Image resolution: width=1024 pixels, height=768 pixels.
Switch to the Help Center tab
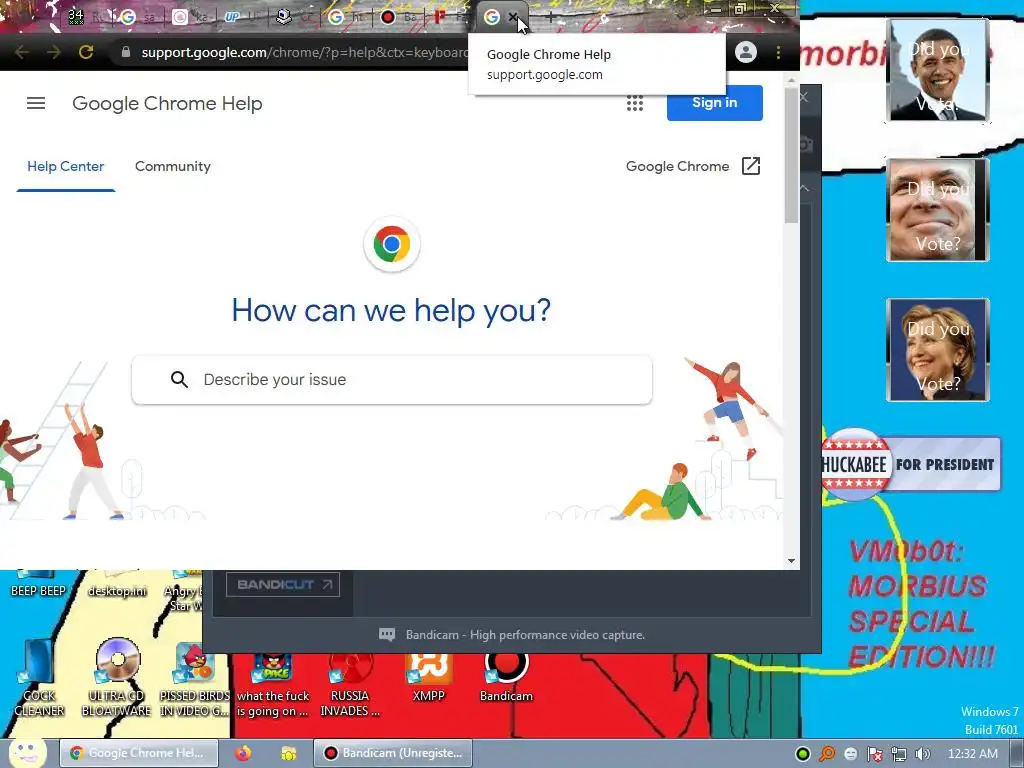click(65, 167)
